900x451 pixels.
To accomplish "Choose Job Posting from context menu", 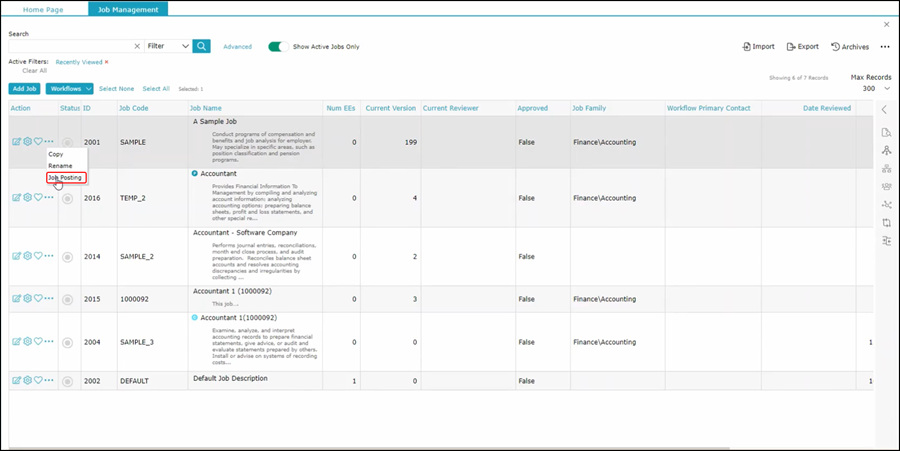I will pyautogui.click(x=66, y=177).
